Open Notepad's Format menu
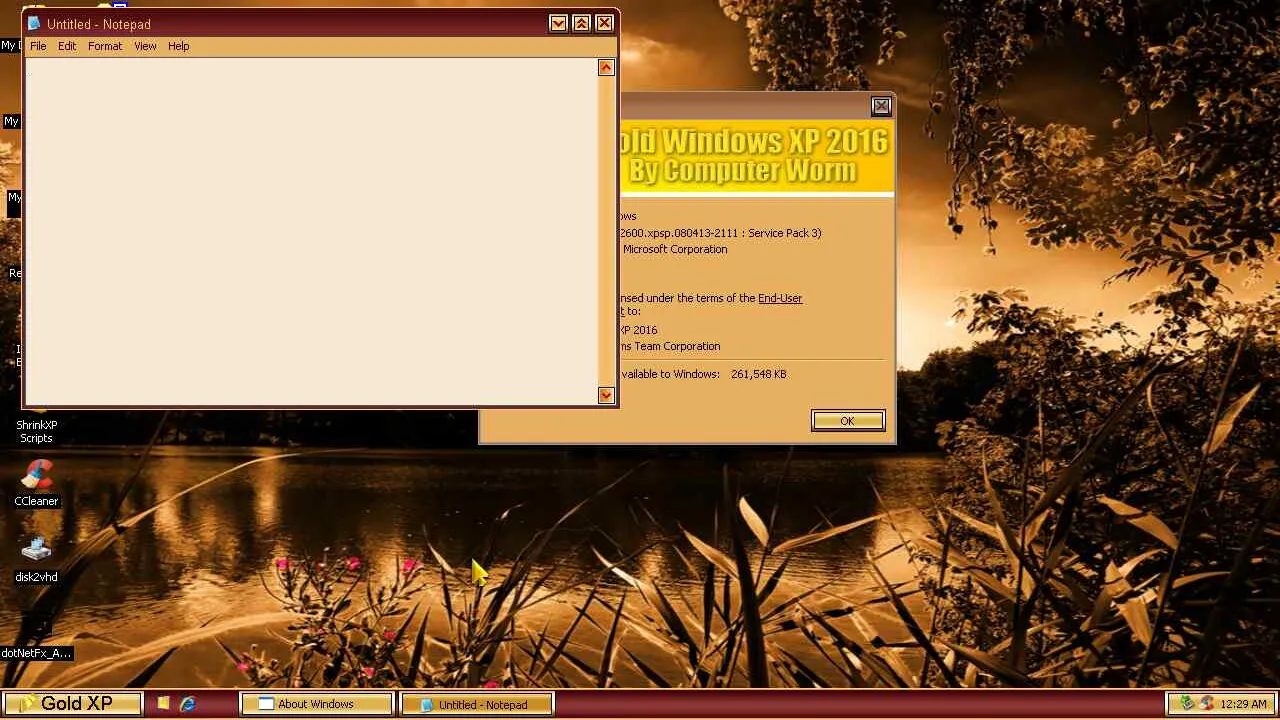Viewport: 1280px width, 720px height. click(x=105, y=46)
